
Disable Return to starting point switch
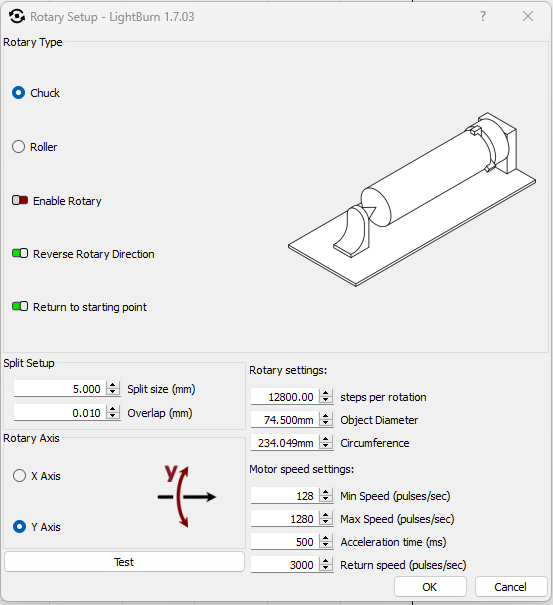[x=20, y=306]
